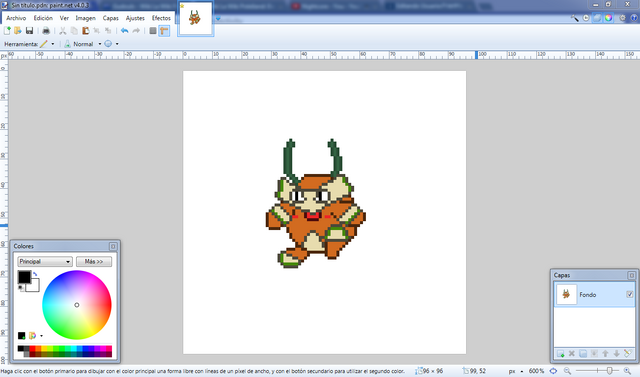Crop to selection icon in toolbar
640x377 pixels.
[x=97, y=31]
